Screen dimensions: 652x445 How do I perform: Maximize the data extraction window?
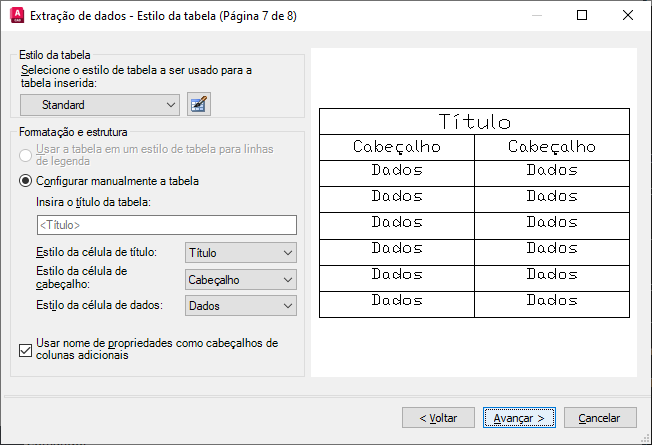click(583, 16)
